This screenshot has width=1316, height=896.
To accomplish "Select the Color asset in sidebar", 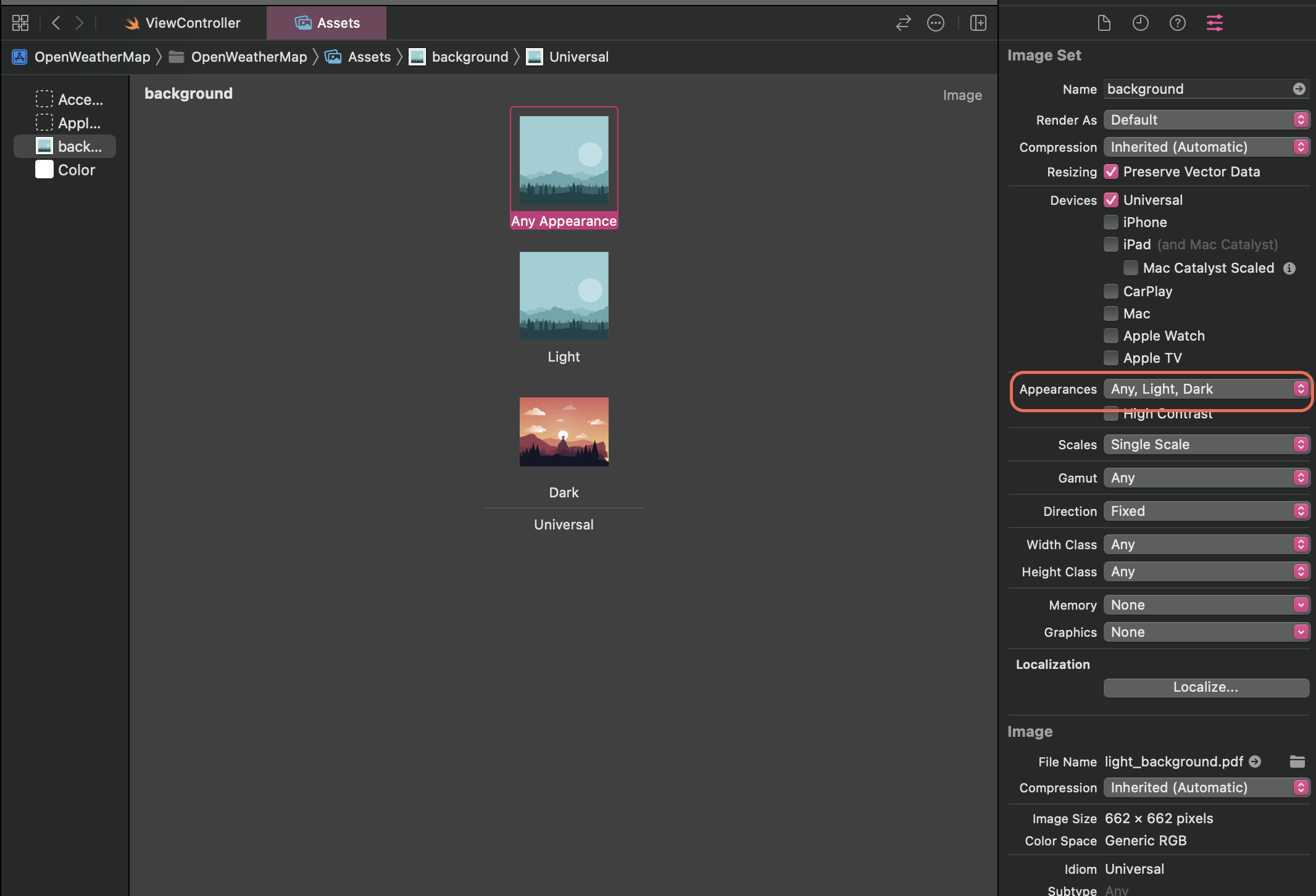I will point(66,170).
